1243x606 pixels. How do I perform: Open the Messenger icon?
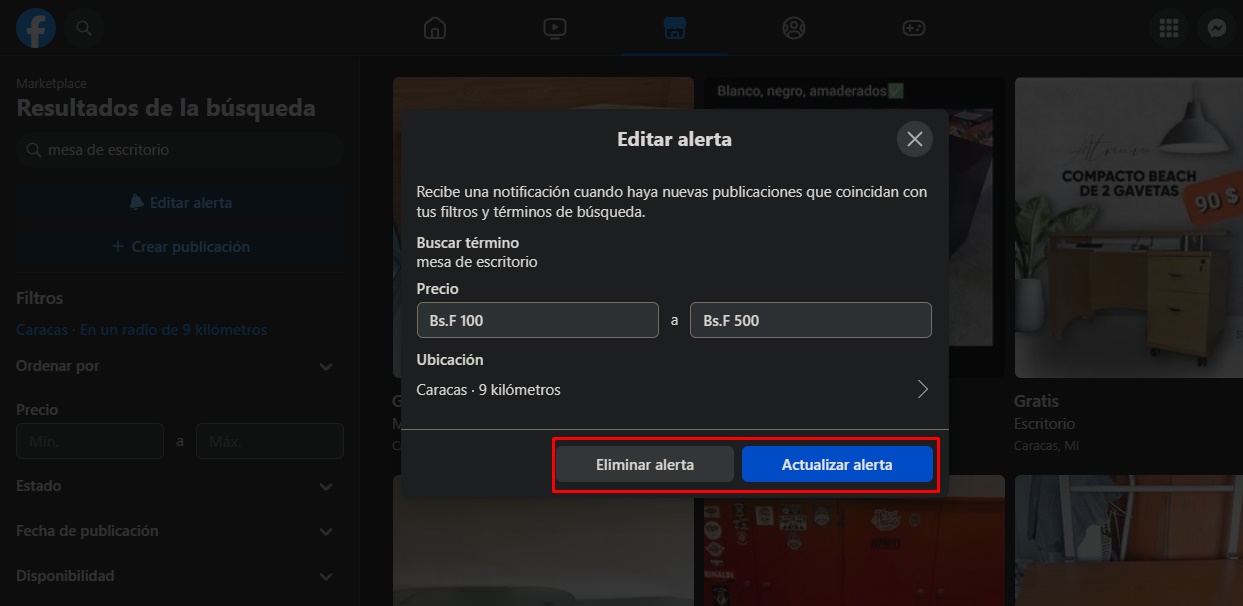click(1217, 28)
